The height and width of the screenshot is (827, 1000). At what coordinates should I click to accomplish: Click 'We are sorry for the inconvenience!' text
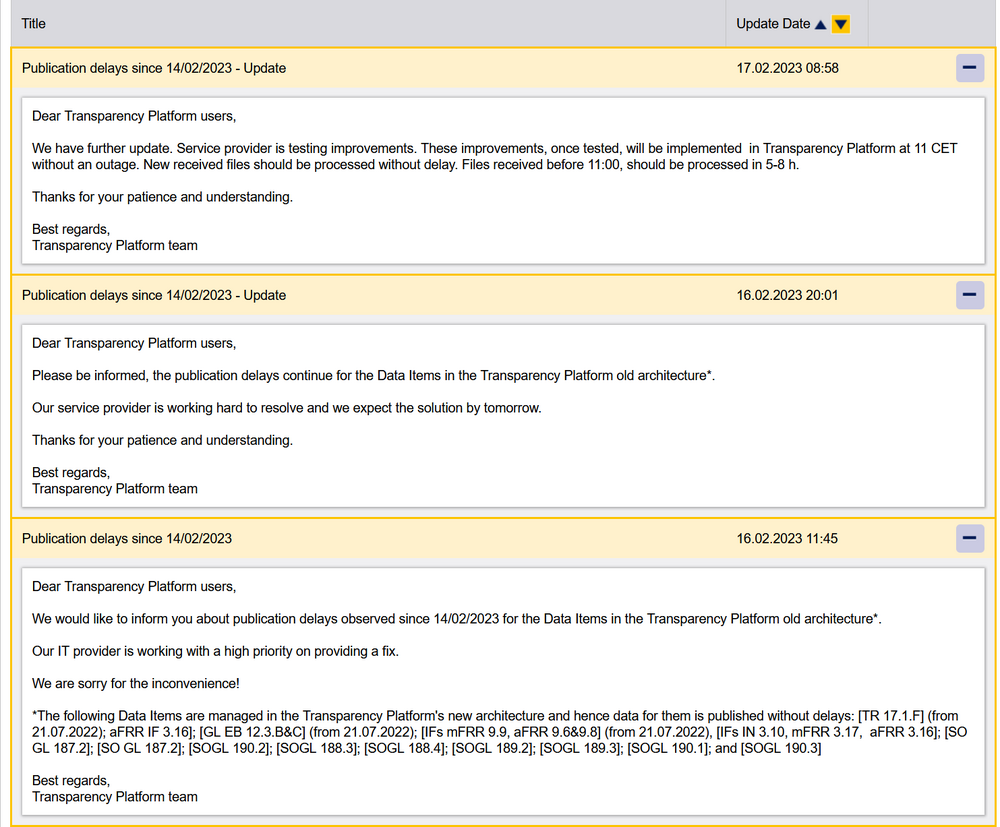pos(136,683)
